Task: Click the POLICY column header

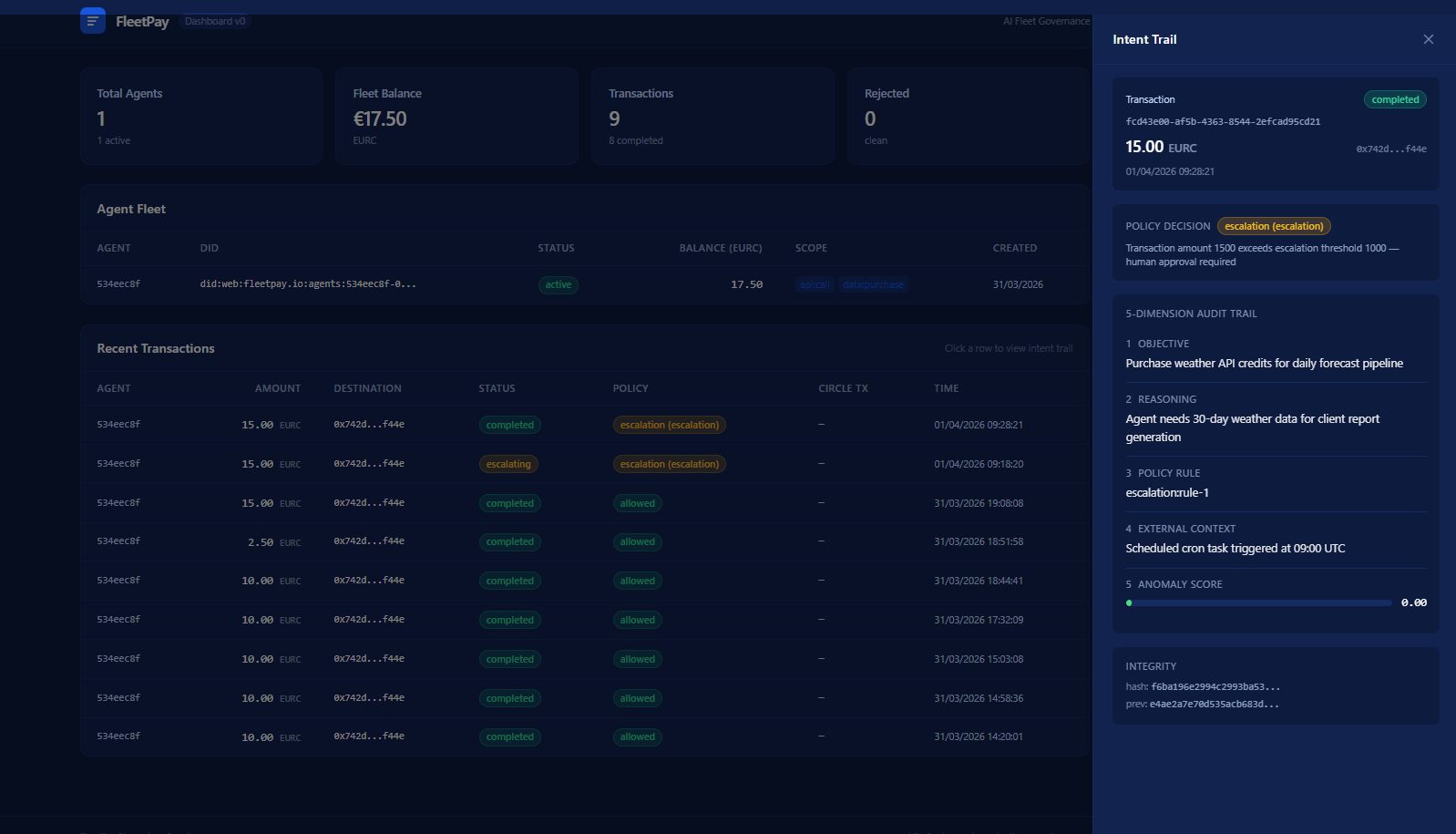Action: (x=631, y=388)
